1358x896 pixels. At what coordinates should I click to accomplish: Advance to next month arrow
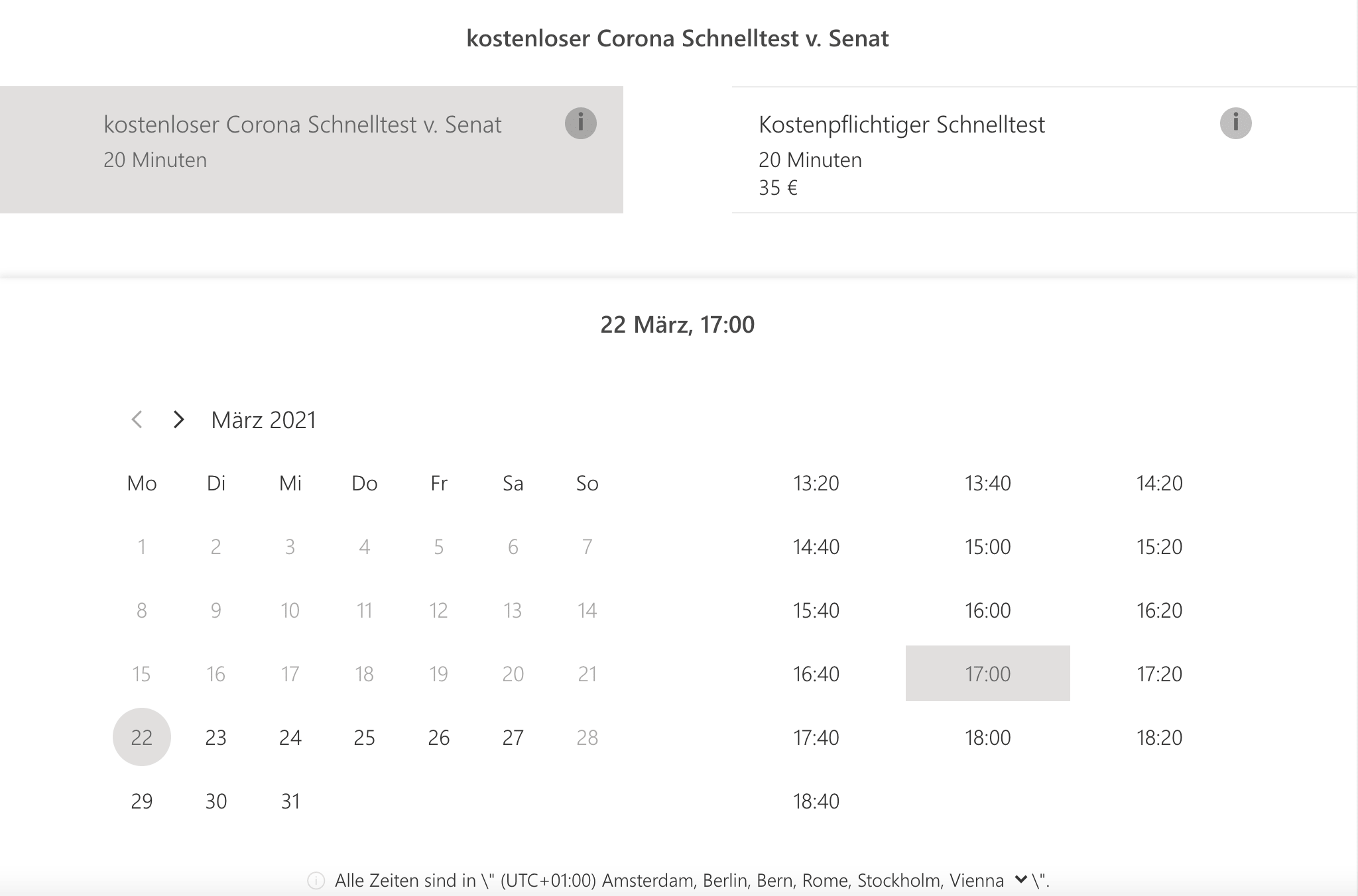coord(178,420)
